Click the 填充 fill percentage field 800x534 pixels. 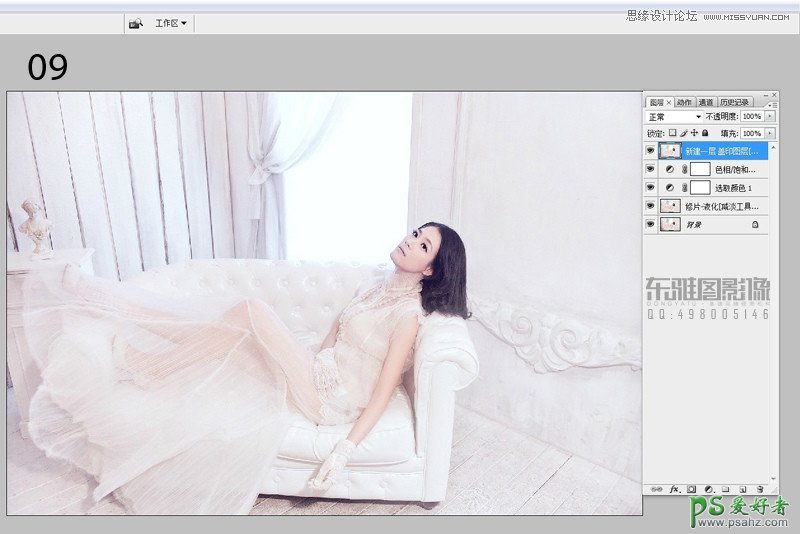coord(751,132)
